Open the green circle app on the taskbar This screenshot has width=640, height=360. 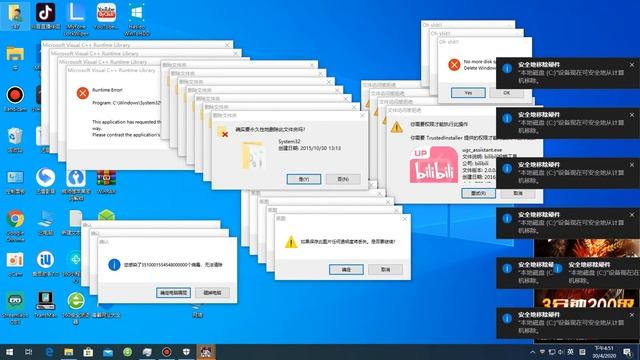pyautogui.click(x=127, y=352)
